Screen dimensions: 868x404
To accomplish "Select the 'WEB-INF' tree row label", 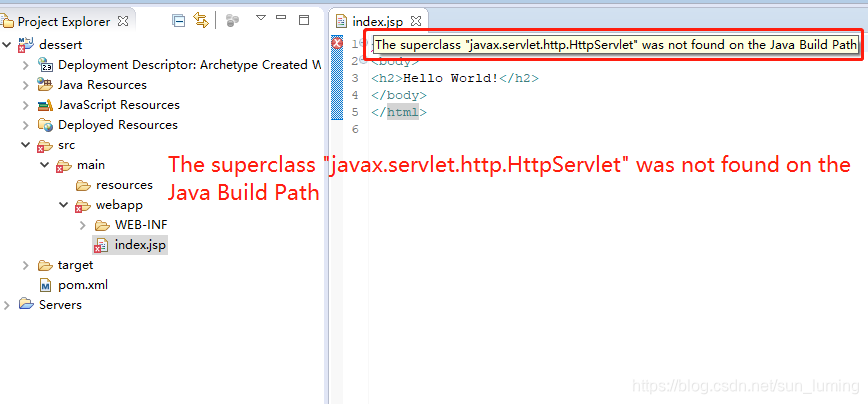I will point(141,225).
